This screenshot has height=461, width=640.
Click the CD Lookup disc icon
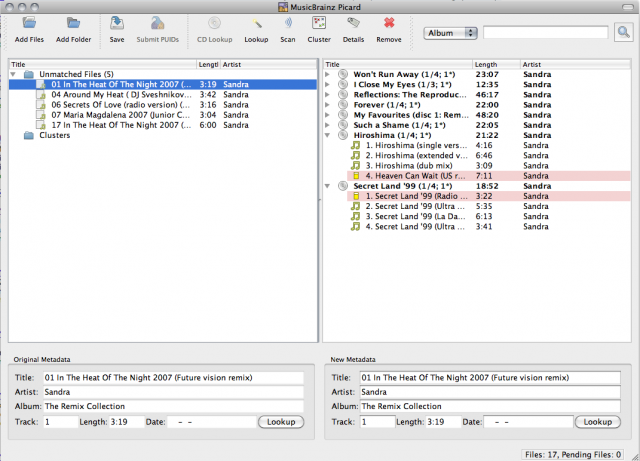click(215, 23)
